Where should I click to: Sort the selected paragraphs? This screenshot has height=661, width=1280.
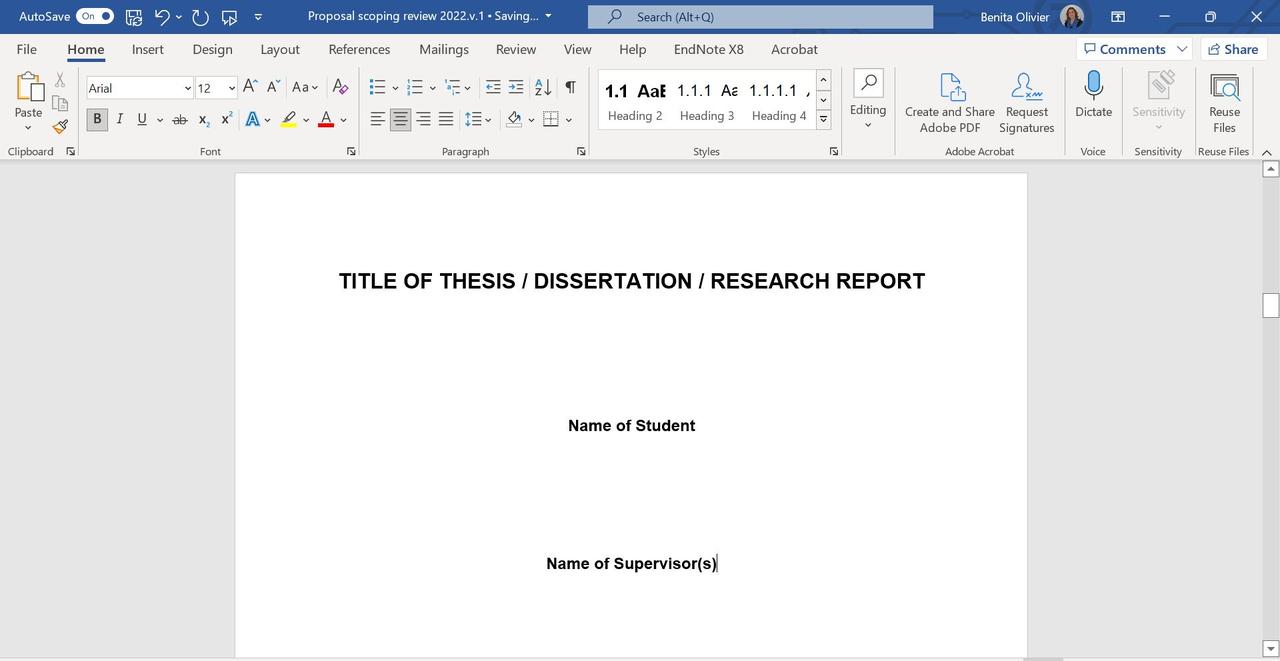541,87
